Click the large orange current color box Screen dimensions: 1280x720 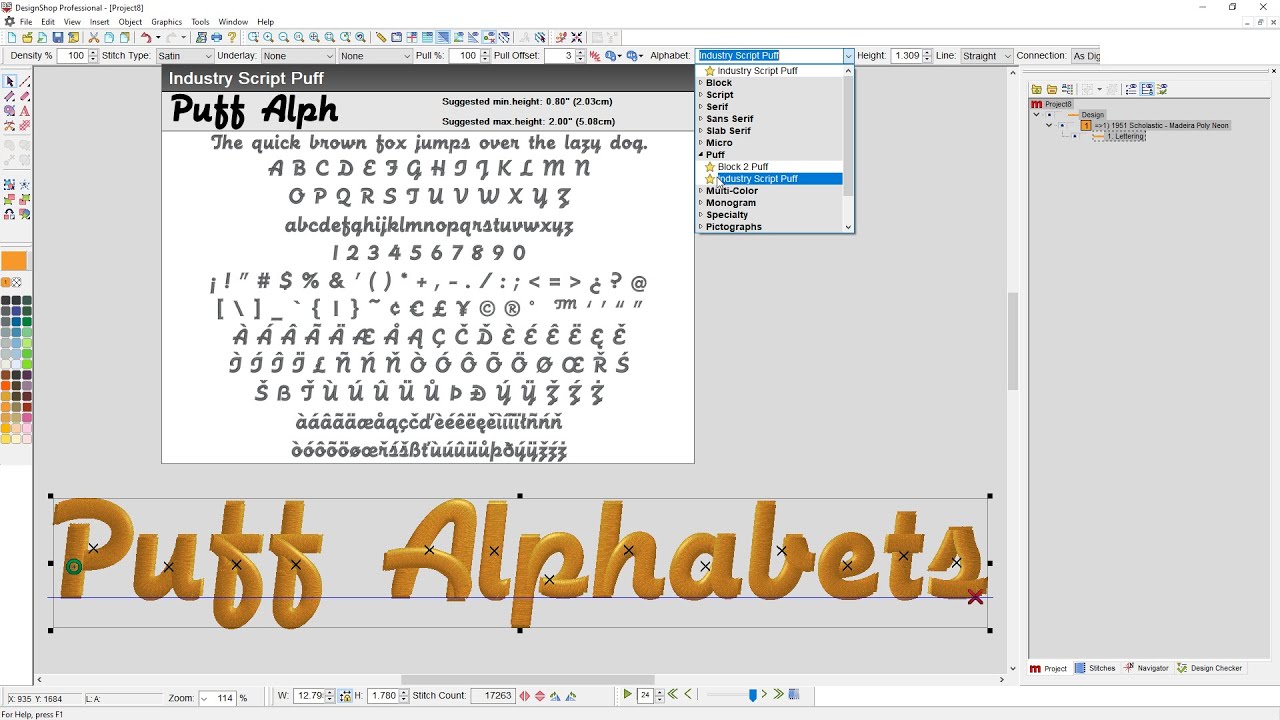tap(14, 261)
